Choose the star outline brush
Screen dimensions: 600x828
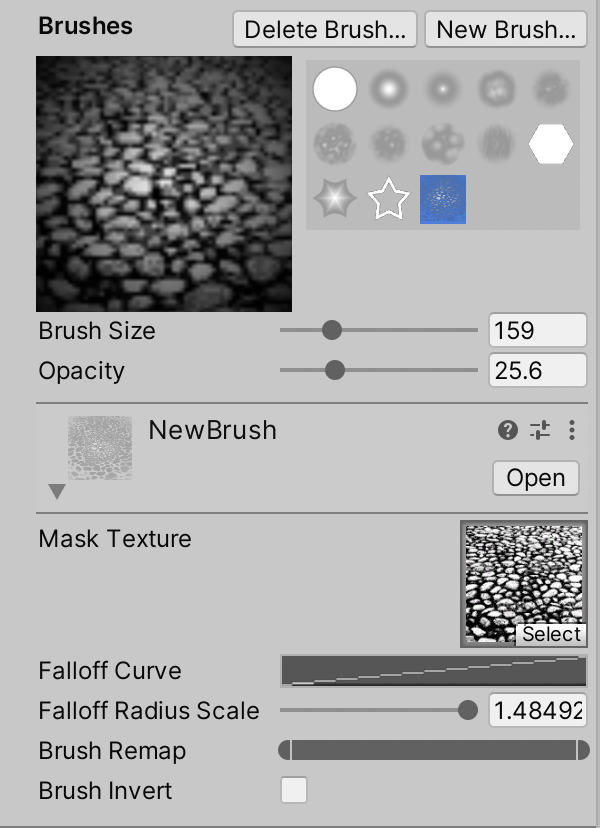coord(389,199)
